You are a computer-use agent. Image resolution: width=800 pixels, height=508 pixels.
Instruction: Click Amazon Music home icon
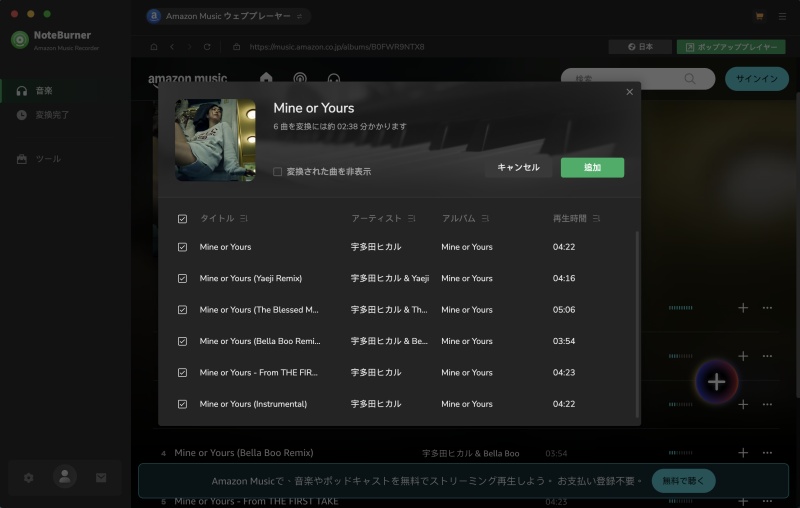pyautogui.click(x=266, y=78)
